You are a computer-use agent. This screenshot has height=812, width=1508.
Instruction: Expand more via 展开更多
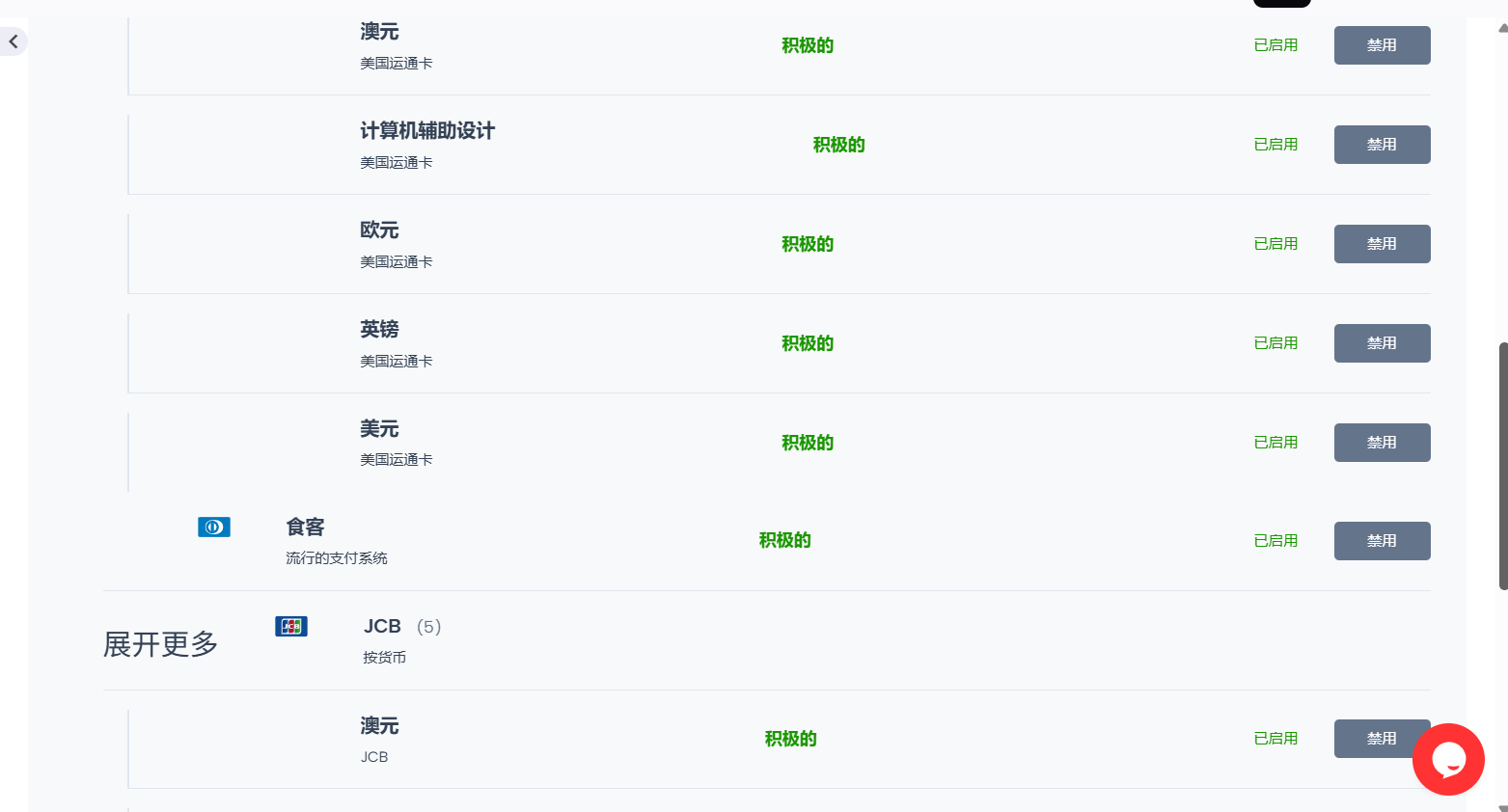click(161, 644)
